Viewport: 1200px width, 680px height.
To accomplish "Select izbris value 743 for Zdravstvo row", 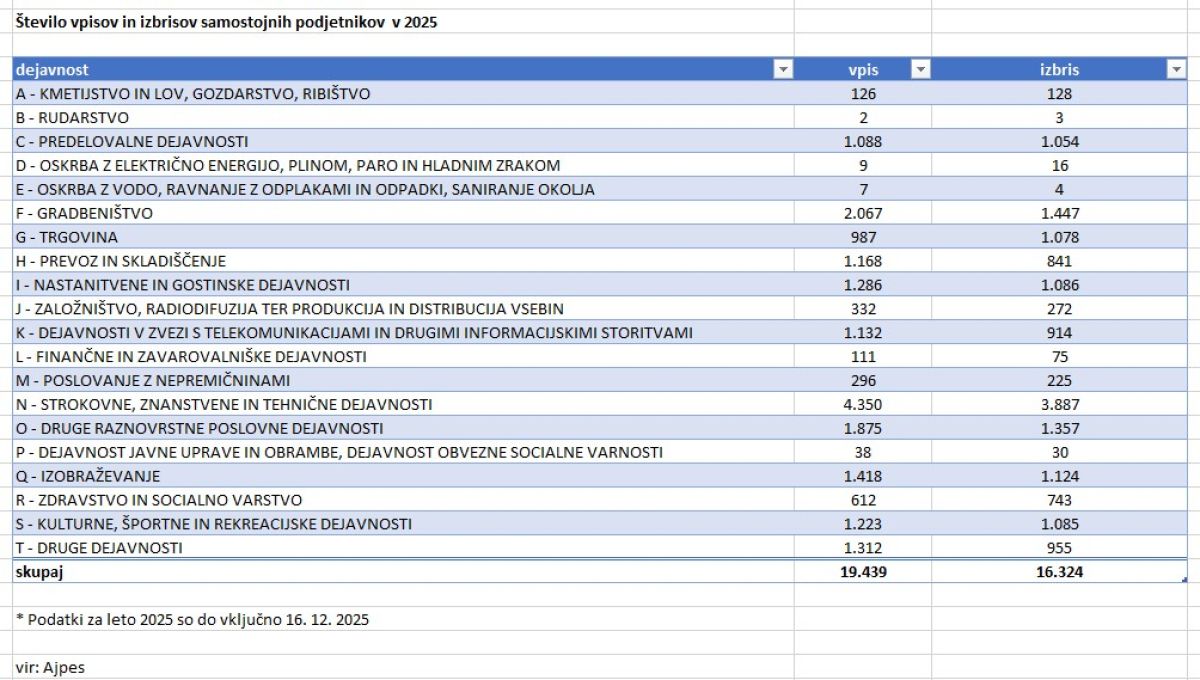I will point(1060,500).
